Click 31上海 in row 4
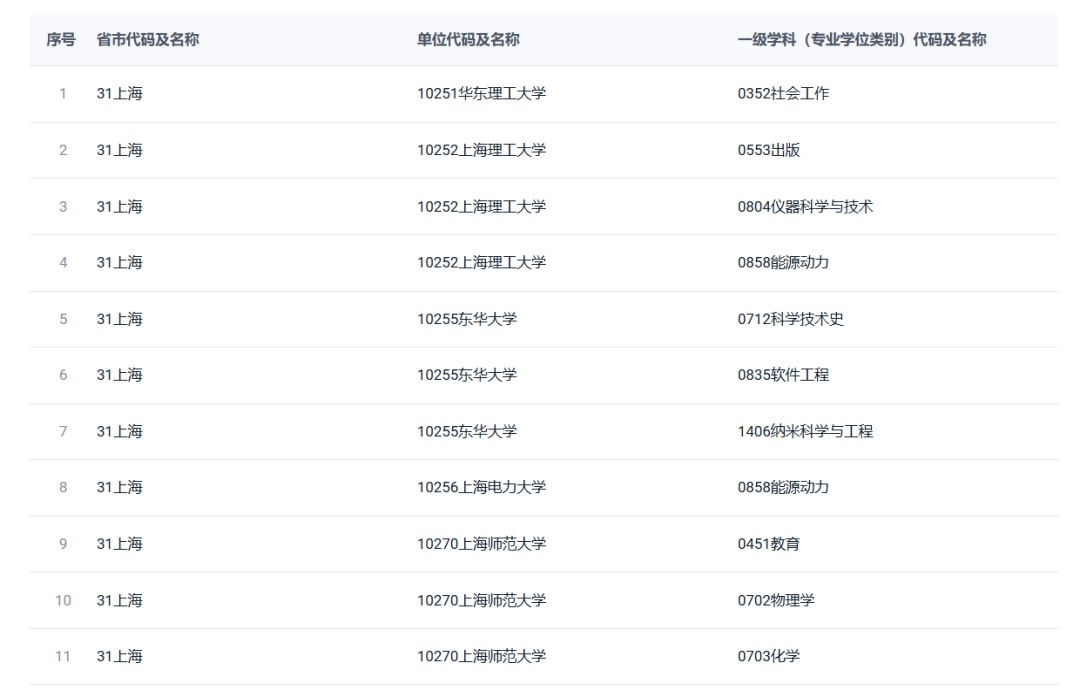This screenshot has height=690, width=1080. [x=119, y=262]
